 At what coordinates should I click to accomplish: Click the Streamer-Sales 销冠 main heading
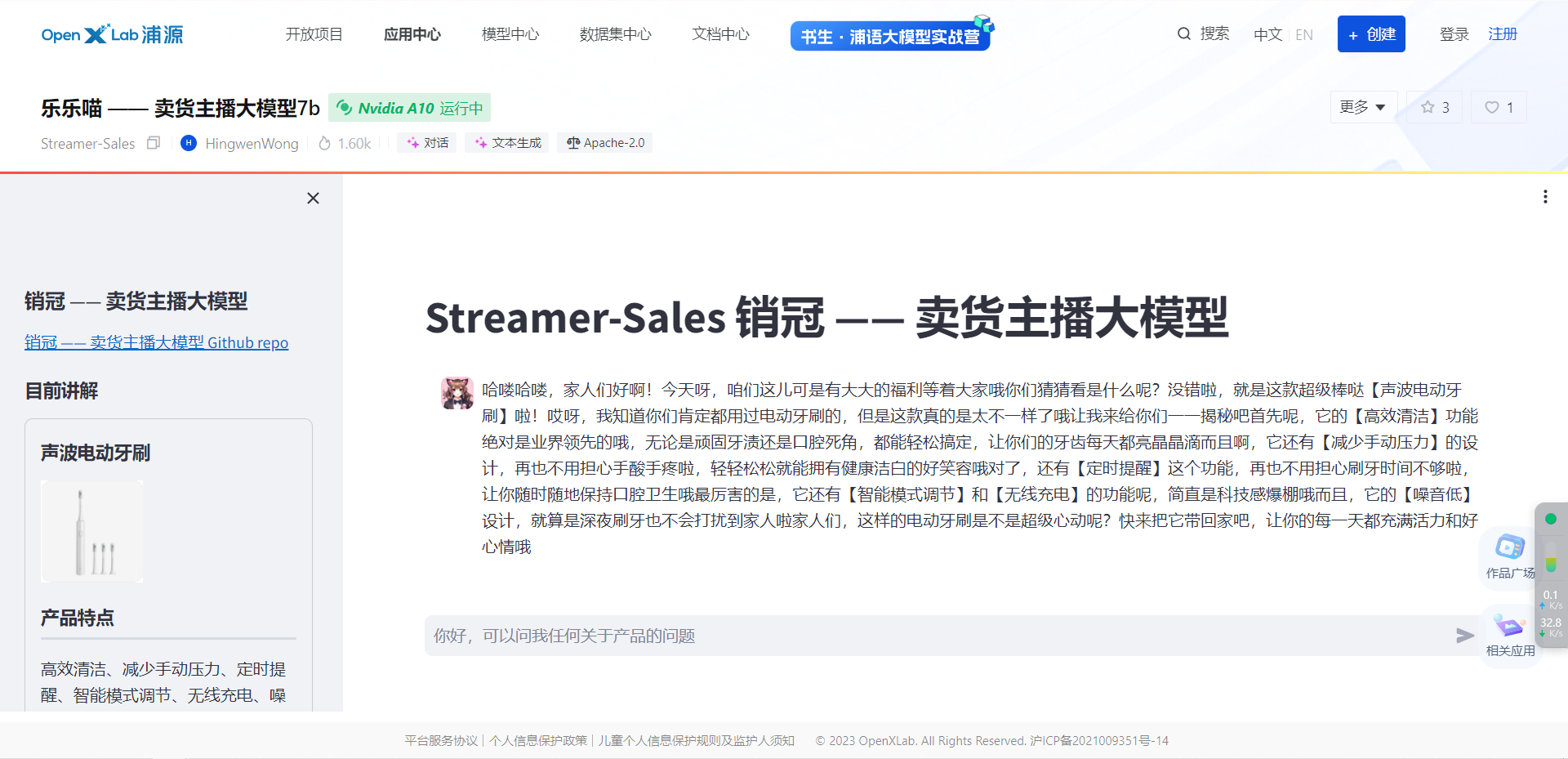click(826, 317)
